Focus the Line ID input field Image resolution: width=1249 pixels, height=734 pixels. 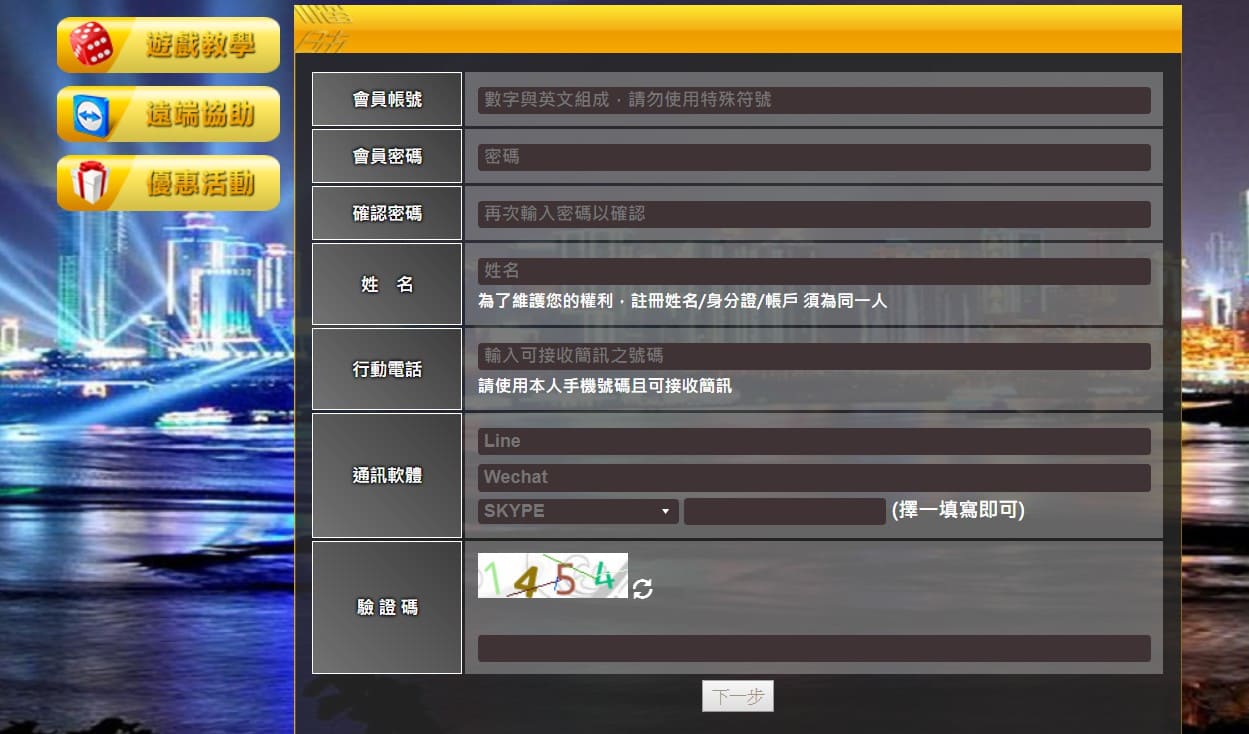tap(814, 441)
